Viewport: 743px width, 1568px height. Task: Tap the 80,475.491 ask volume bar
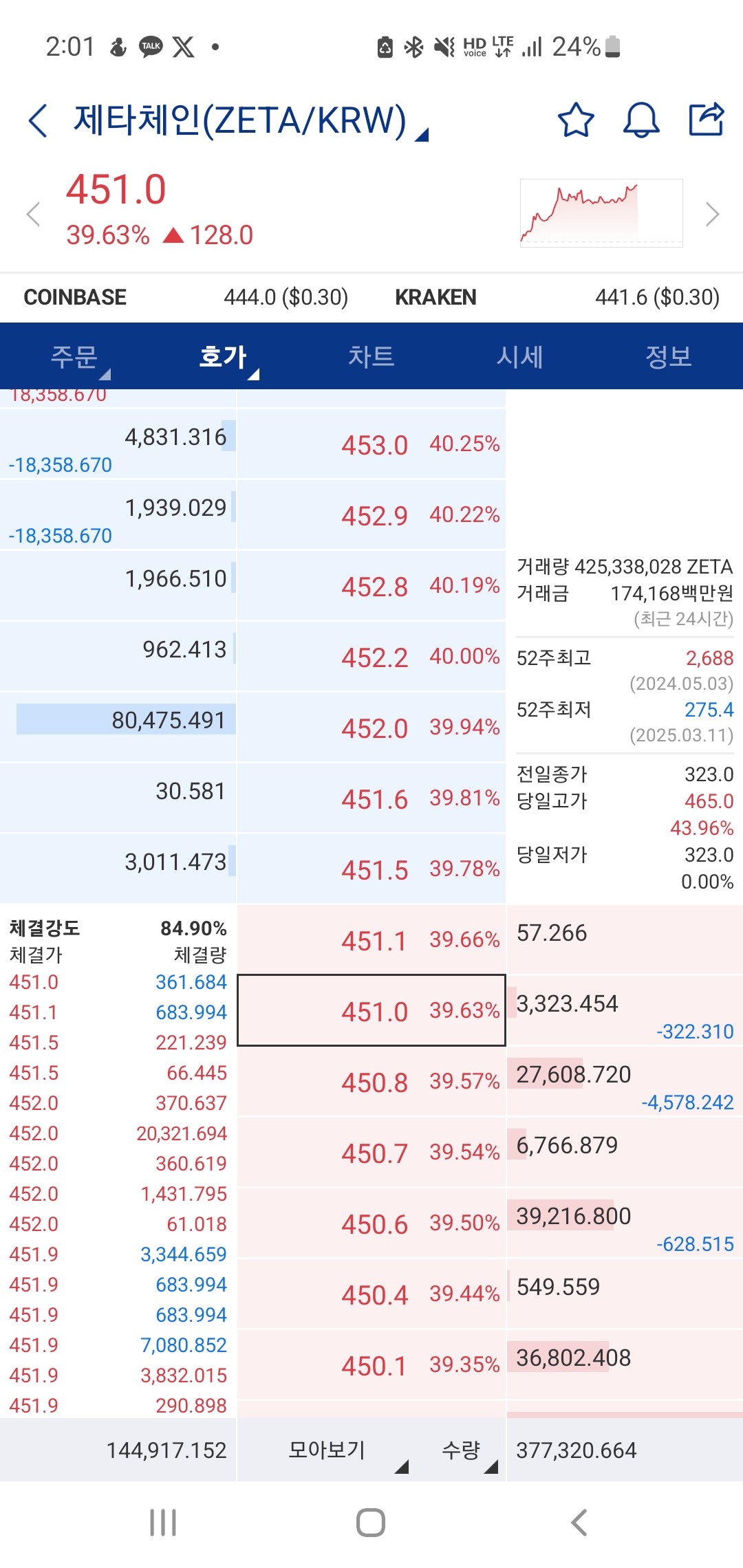(126, 720)
